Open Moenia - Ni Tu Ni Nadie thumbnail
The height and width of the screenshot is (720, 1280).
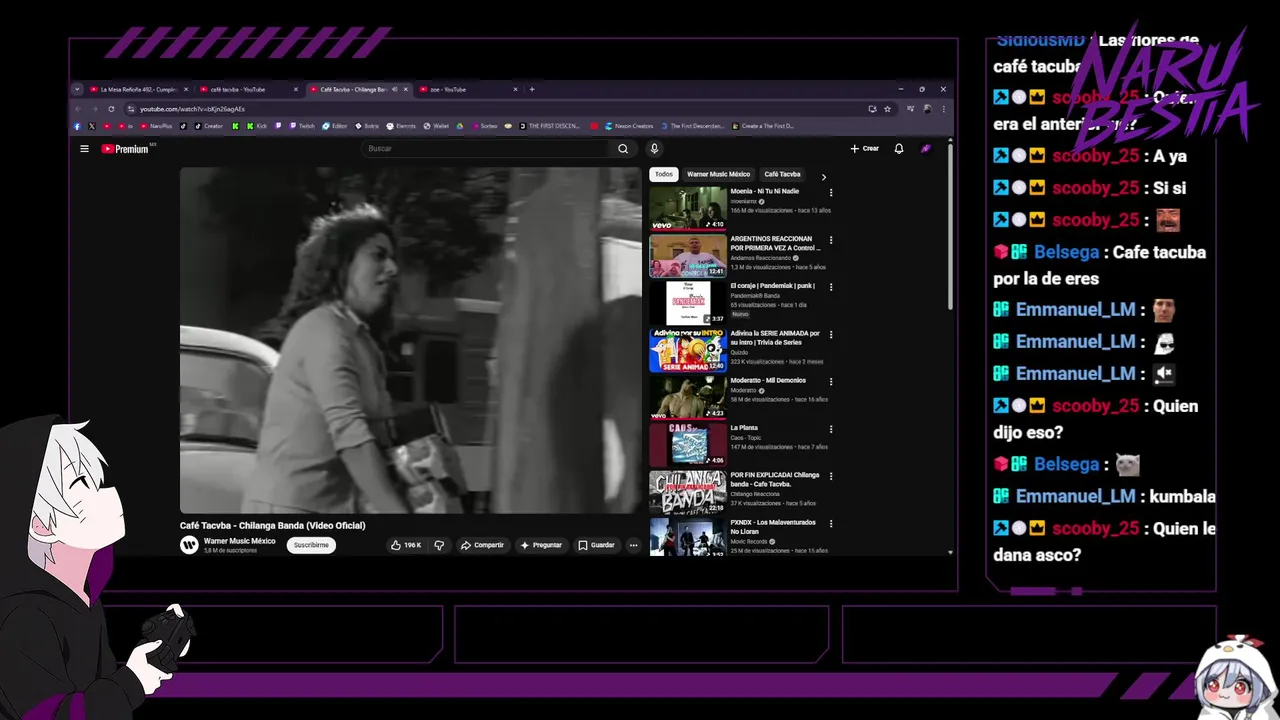coord(688,208)
